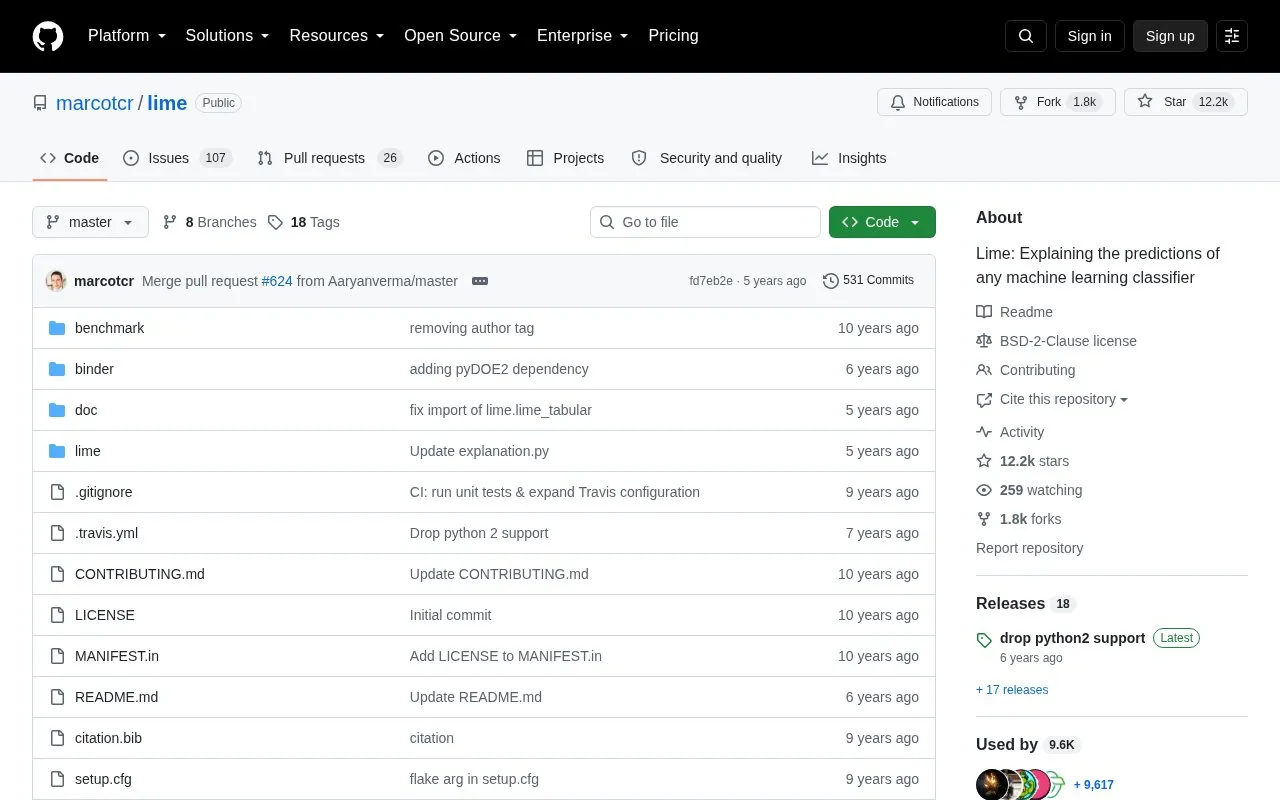The width and height of the screenshot is (1280, 800).
Task: Open the doc folder
Action: [x=86, y=410]
